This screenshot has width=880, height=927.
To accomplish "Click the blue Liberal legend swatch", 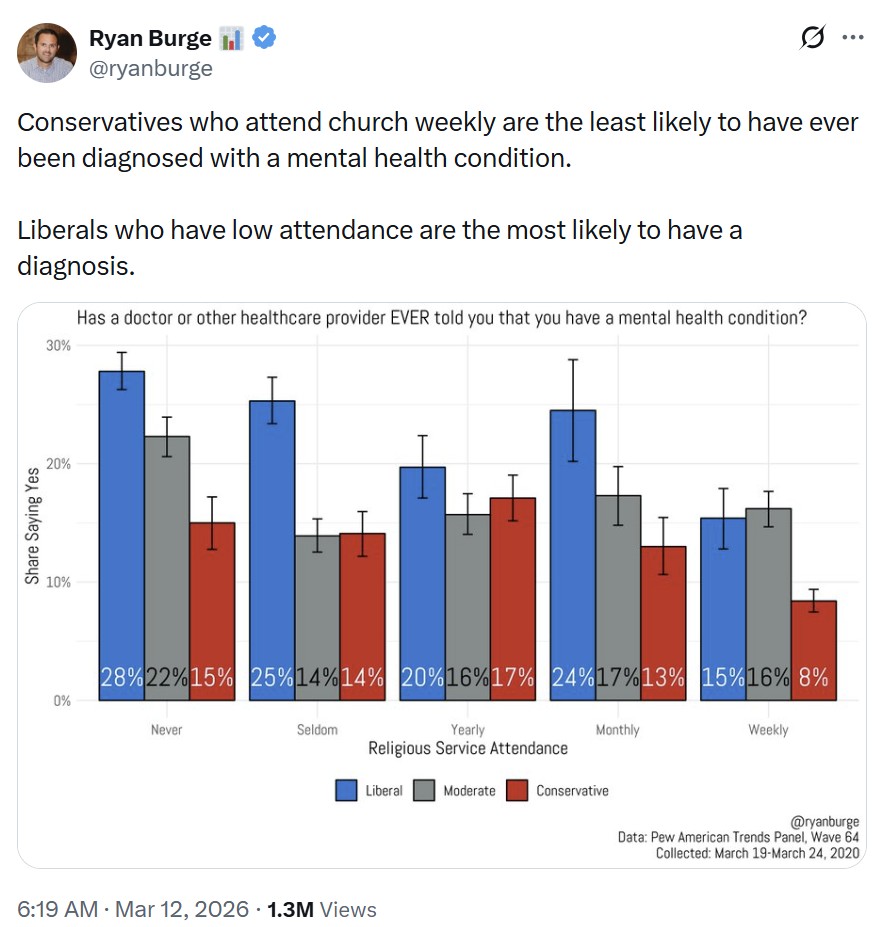I will pyautogui.click(x=345, y=790).
